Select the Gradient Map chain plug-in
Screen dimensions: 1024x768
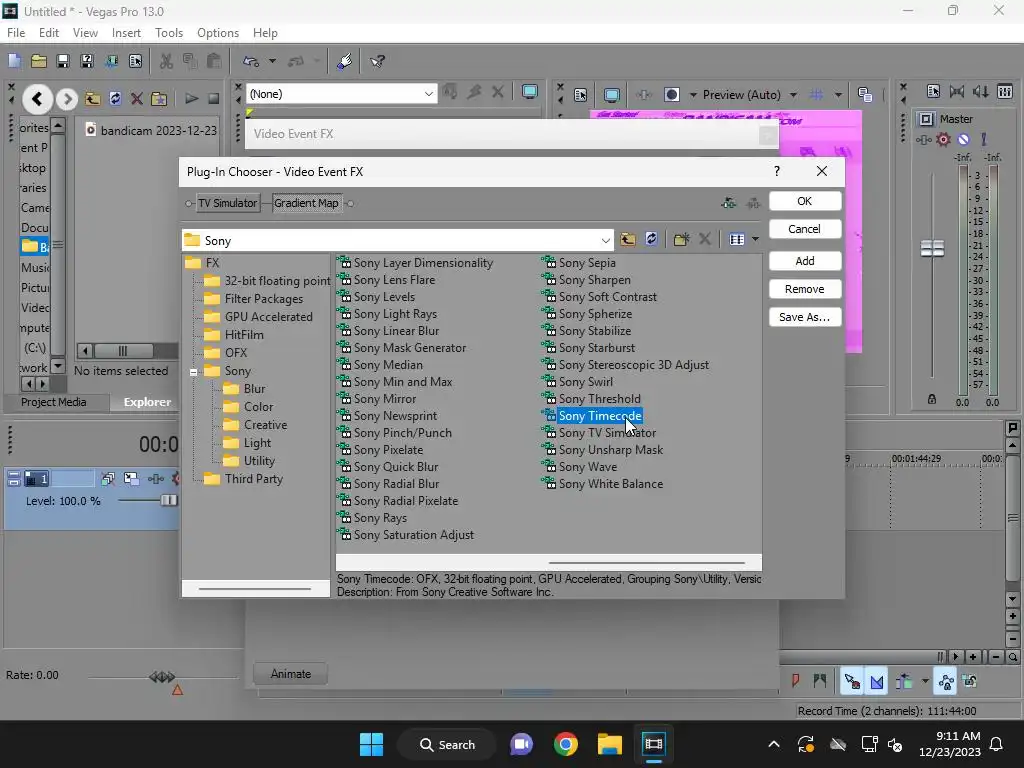click(x=306, y=203)
